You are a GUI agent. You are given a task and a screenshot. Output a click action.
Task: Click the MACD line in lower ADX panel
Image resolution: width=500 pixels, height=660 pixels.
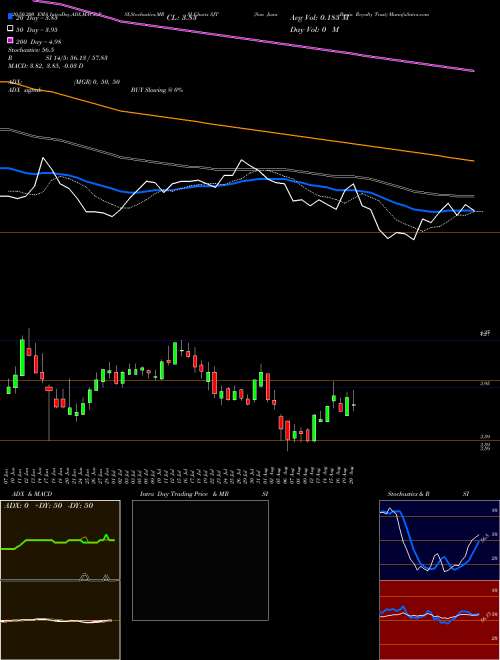[56, 620]
